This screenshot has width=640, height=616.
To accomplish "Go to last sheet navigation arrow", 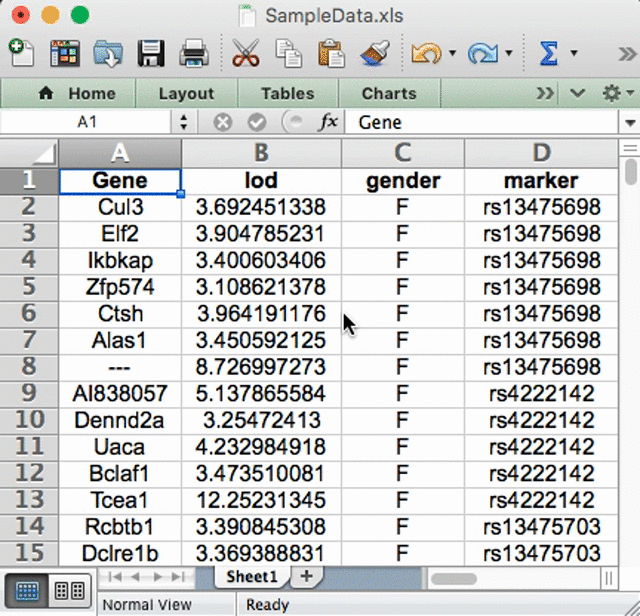I will (x=178, y=577).
